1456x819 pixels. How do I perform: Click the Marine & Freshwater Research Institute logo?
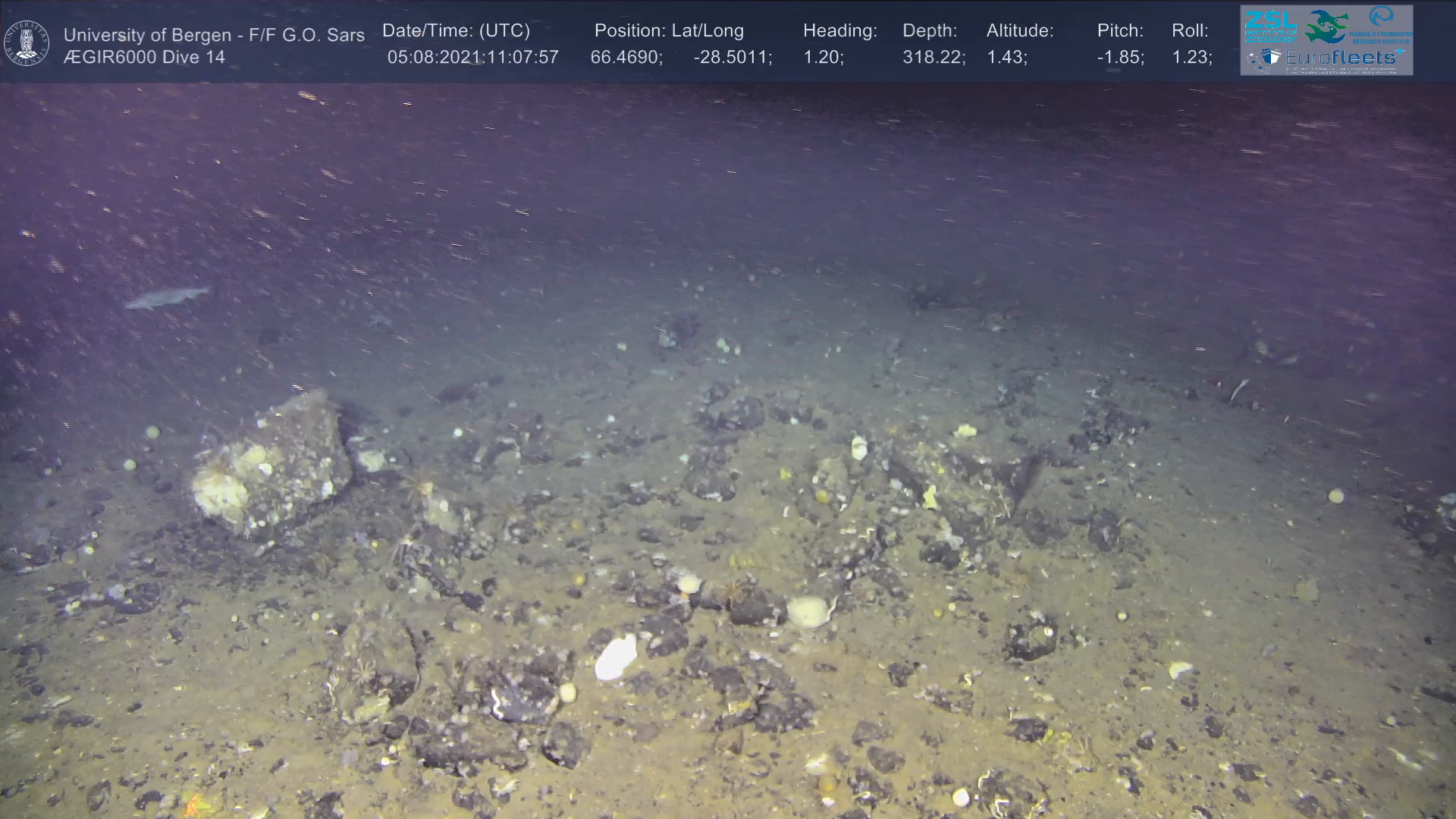pyautogui.click(x=1382, y=27)
